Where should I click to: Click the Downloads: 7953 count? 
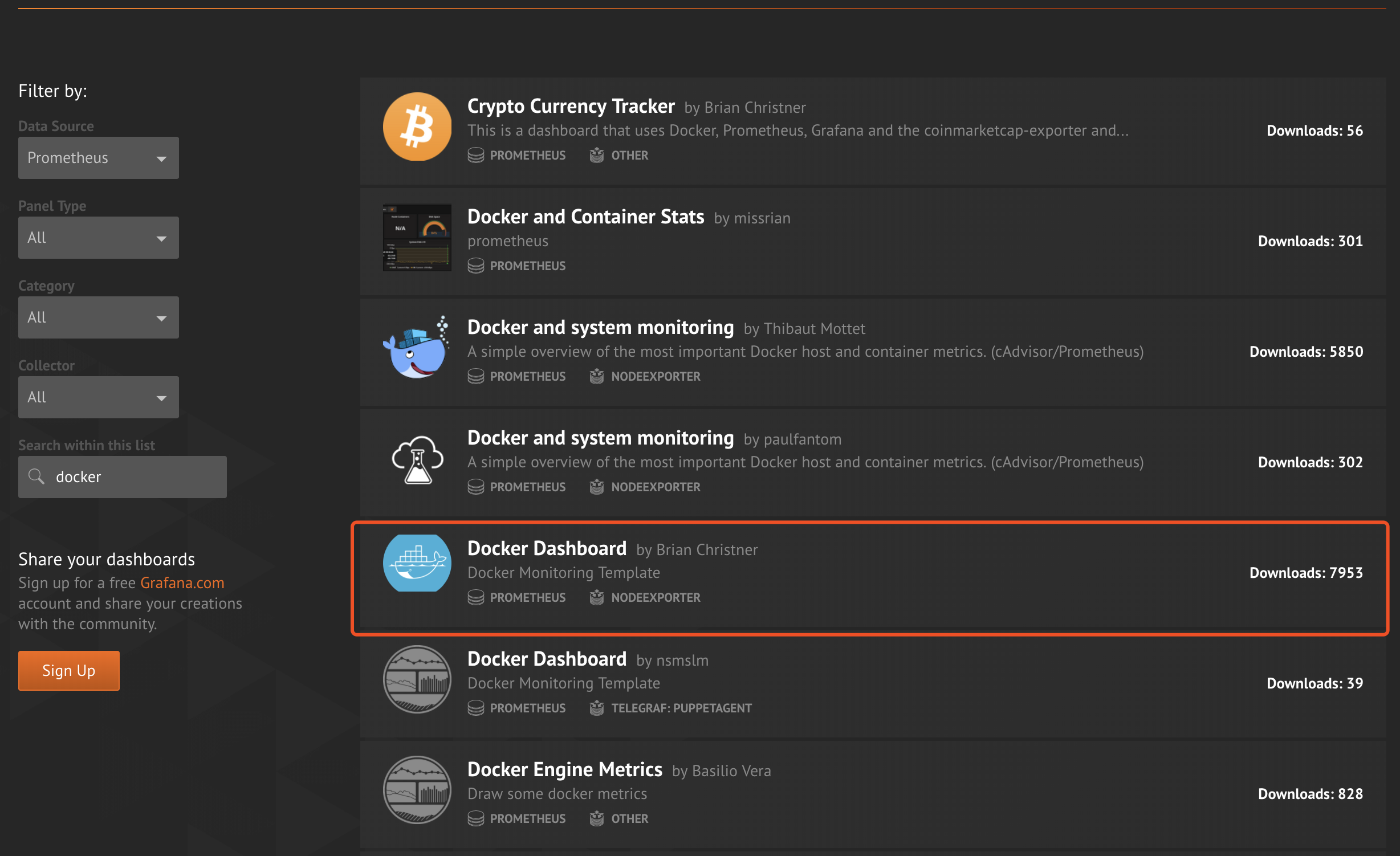click(x=1307, y=573)
